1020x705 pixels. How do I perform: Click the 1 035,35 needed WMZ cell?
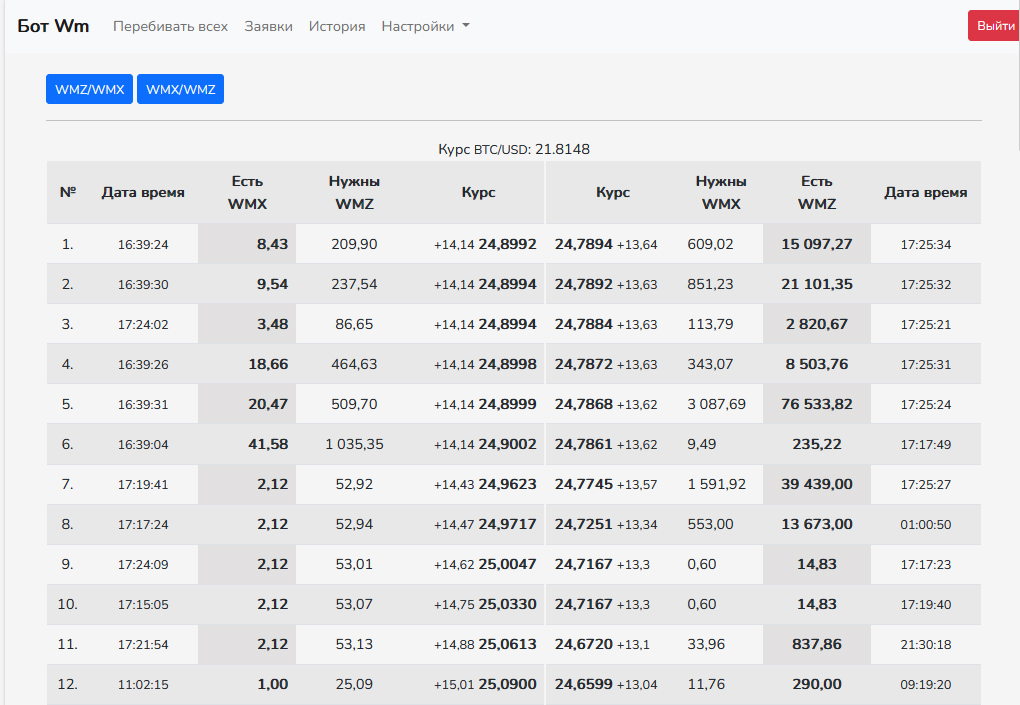click(354, 444)
